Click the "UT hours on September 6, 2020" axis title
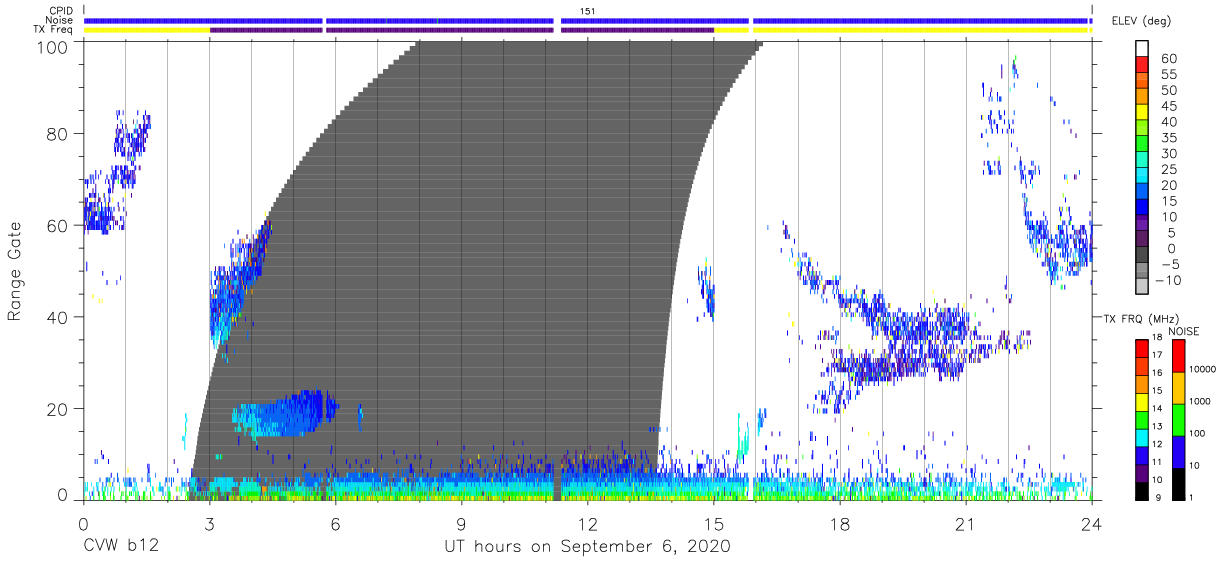 pyautogui.click(x=587, y=547)
